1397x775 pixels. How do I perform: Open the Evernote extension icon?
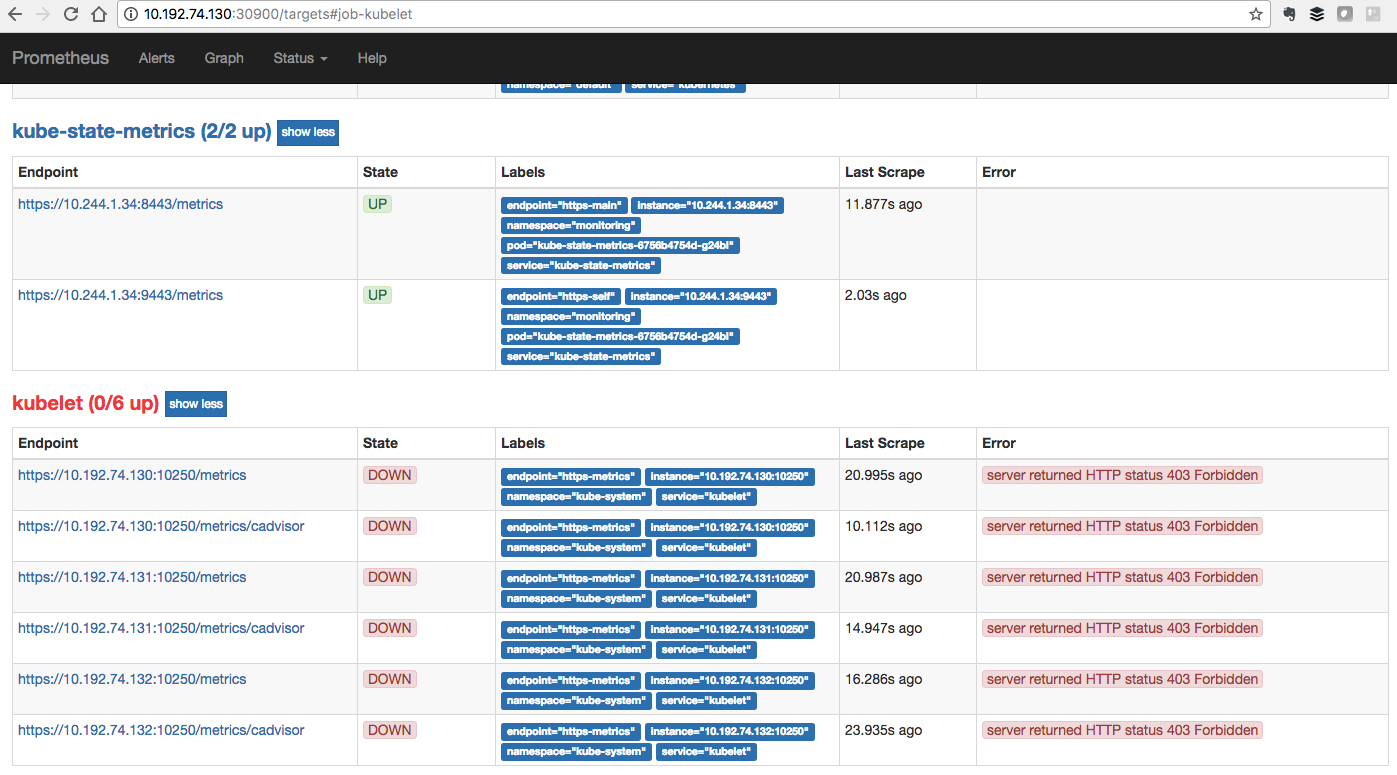pyautogui.click(x=1289, y=14)
